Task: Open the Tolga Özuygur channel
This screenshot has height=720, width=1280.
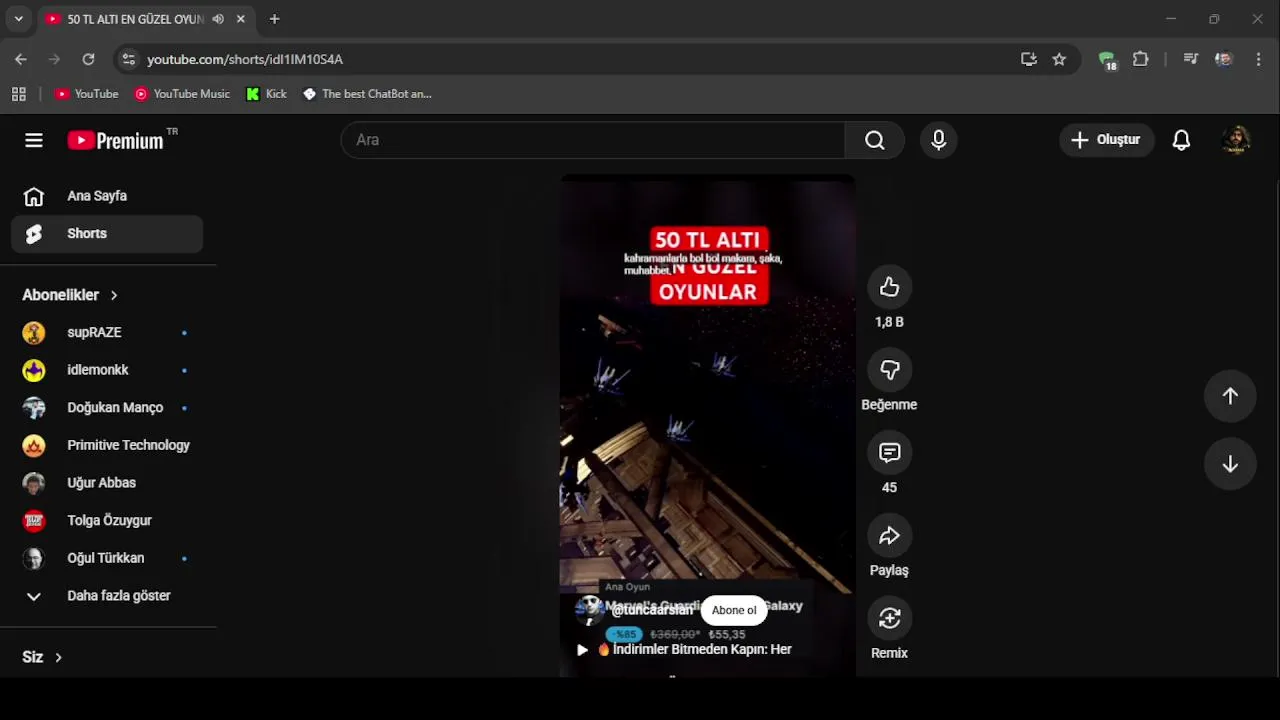Action: [108, 521]
